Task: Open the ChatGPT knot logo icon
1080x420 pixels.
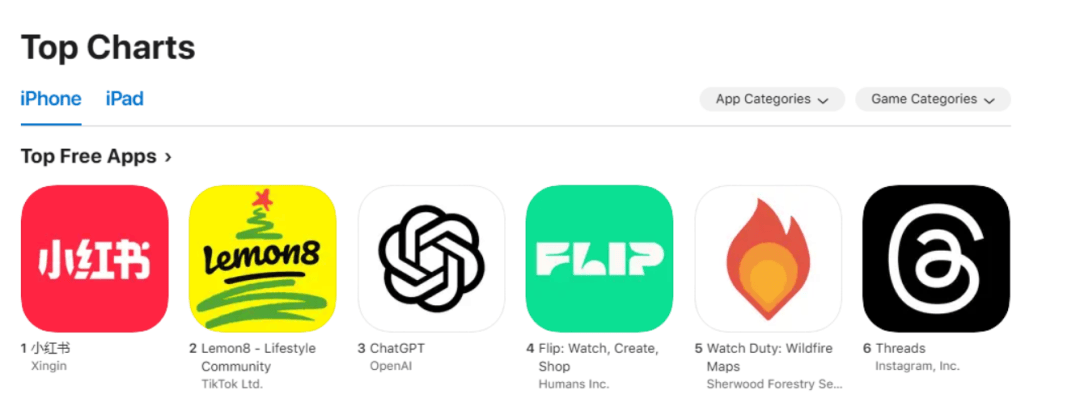Action: click(x=431, y=259)
